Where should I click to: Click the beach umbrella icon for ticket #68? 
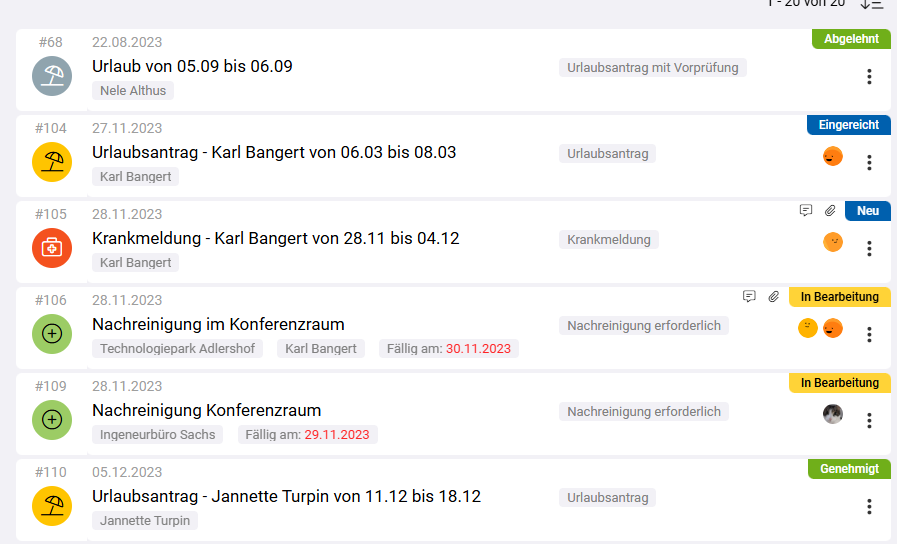point(52,76)
